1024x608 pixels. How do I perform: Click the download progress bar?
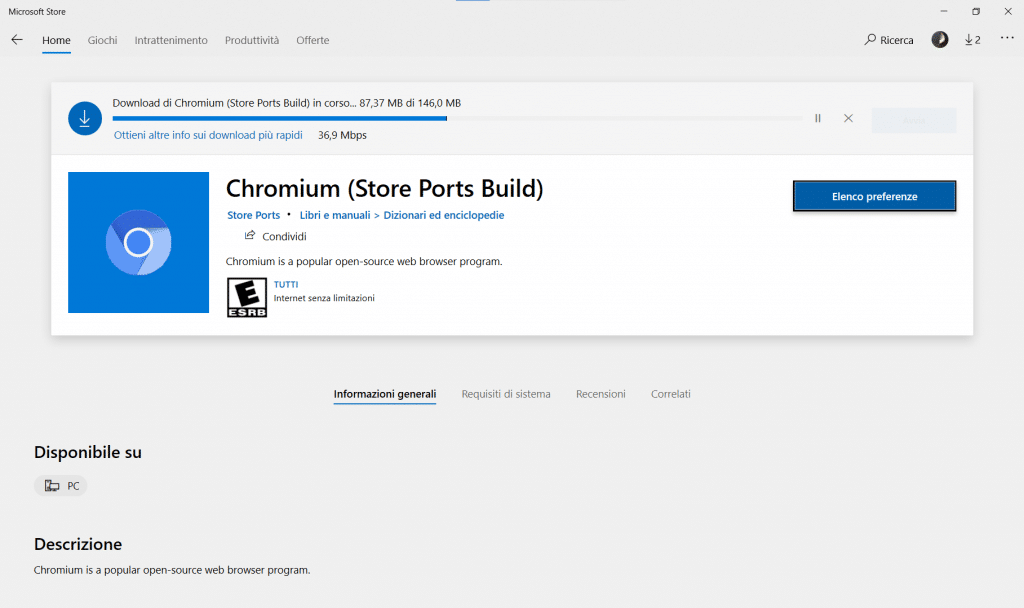click(457, 118)
